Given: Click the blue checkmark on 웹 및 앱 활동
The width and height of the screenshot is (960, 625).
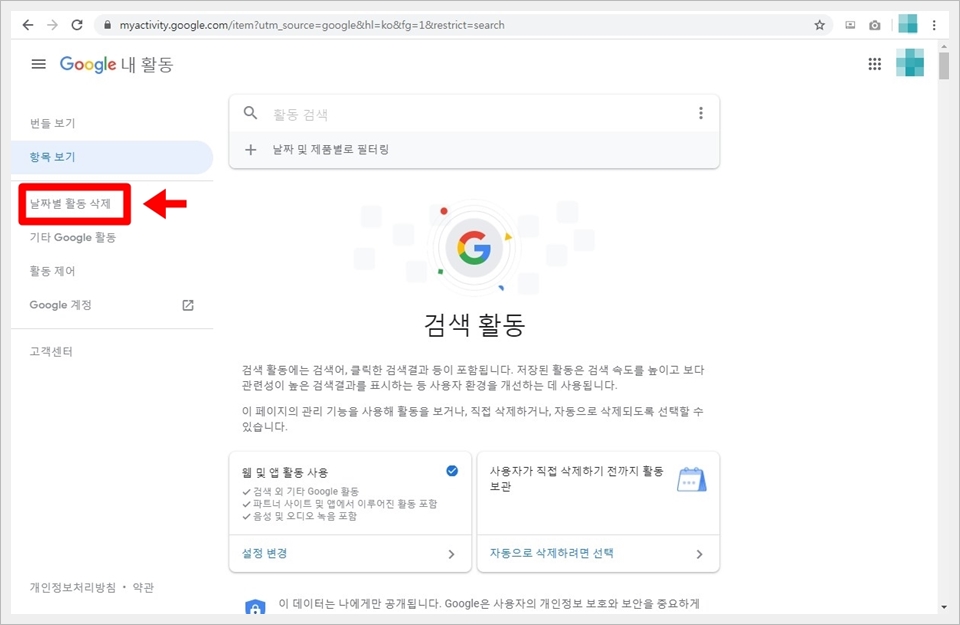Looking at the screenshot, I should (x=452, y=471).
